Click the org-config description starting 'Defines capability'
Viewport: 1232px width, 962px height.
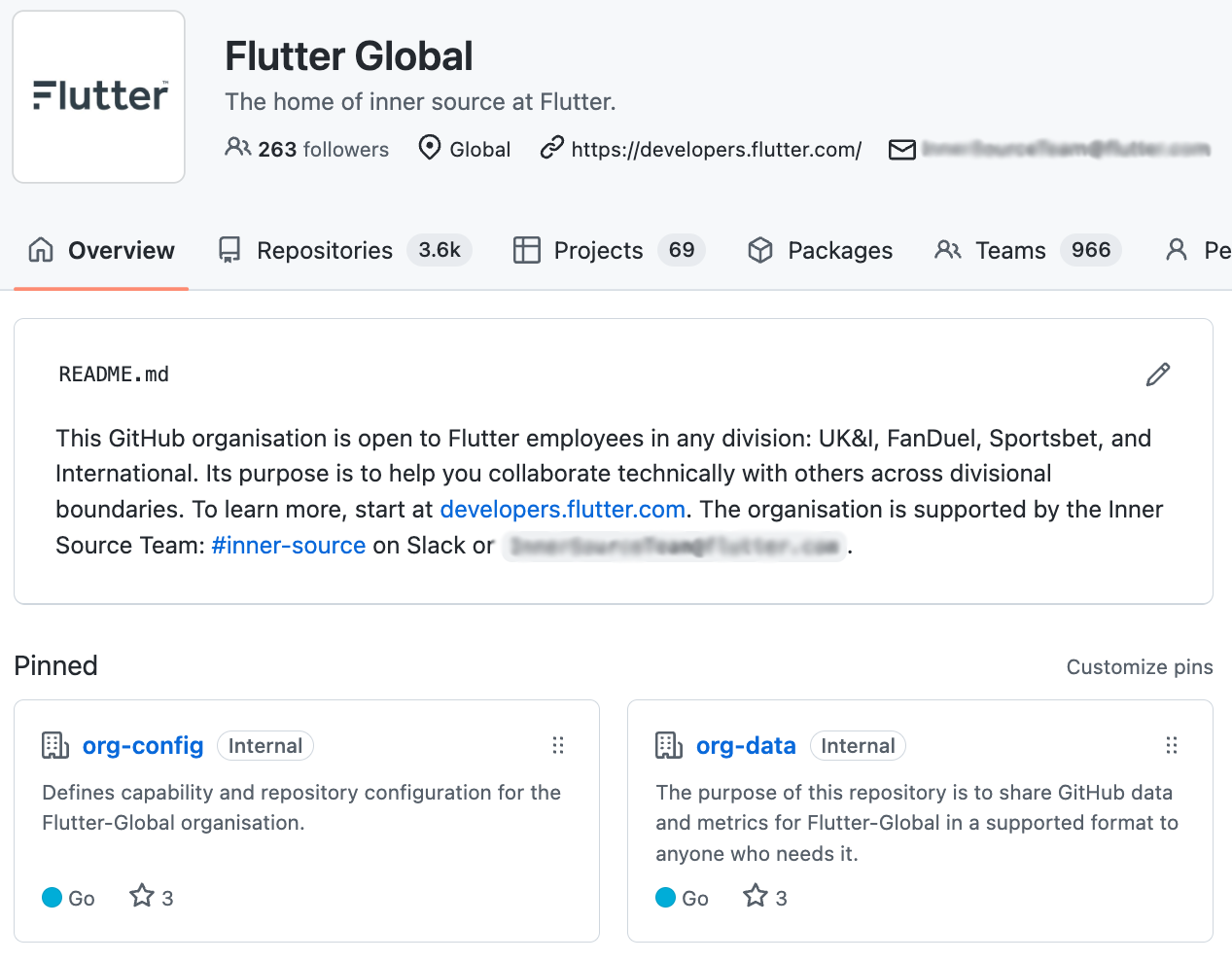tap(301, 808)
